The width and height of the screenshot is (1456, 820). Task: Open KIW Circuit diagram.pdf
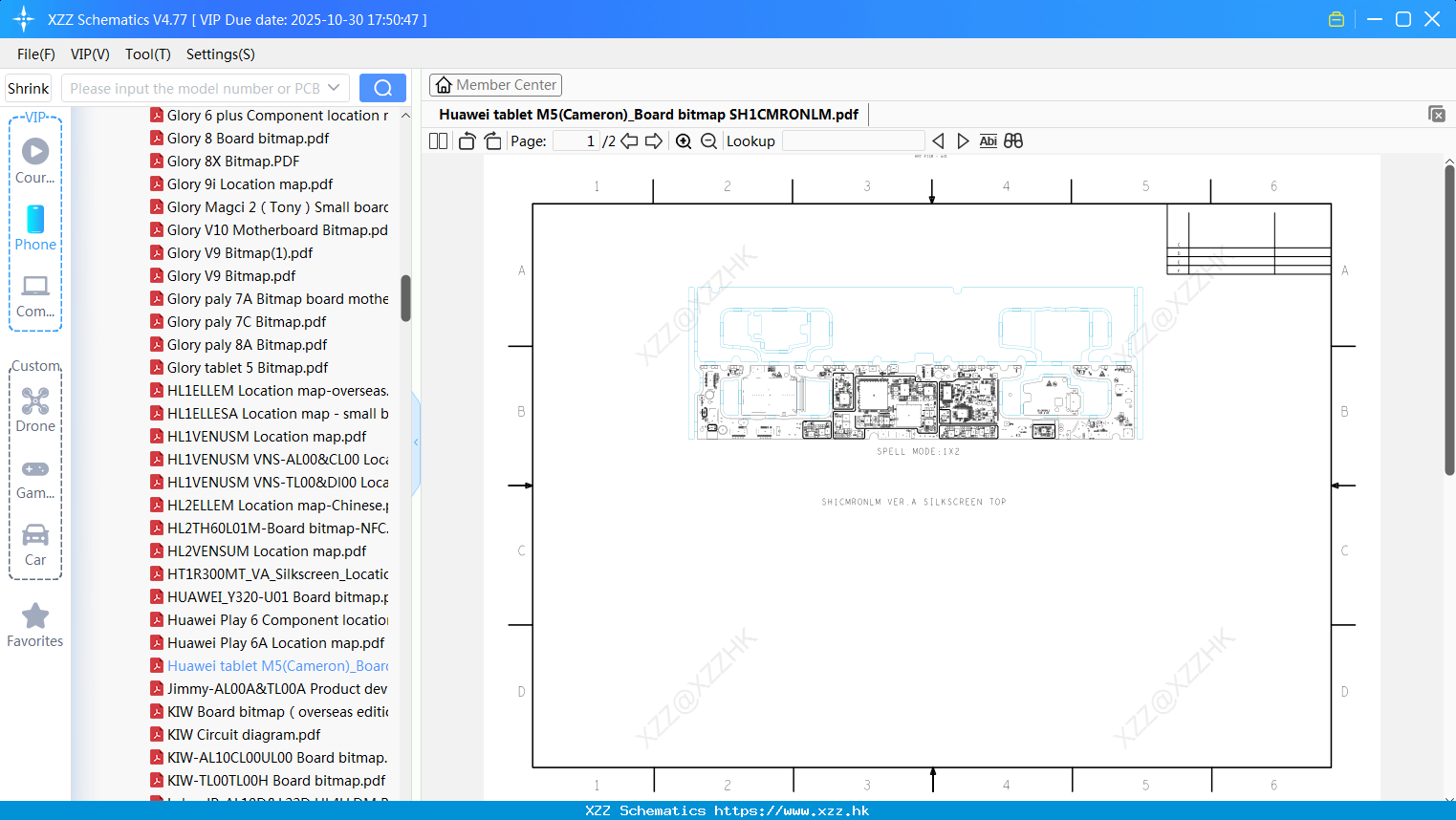coord(235,735)
